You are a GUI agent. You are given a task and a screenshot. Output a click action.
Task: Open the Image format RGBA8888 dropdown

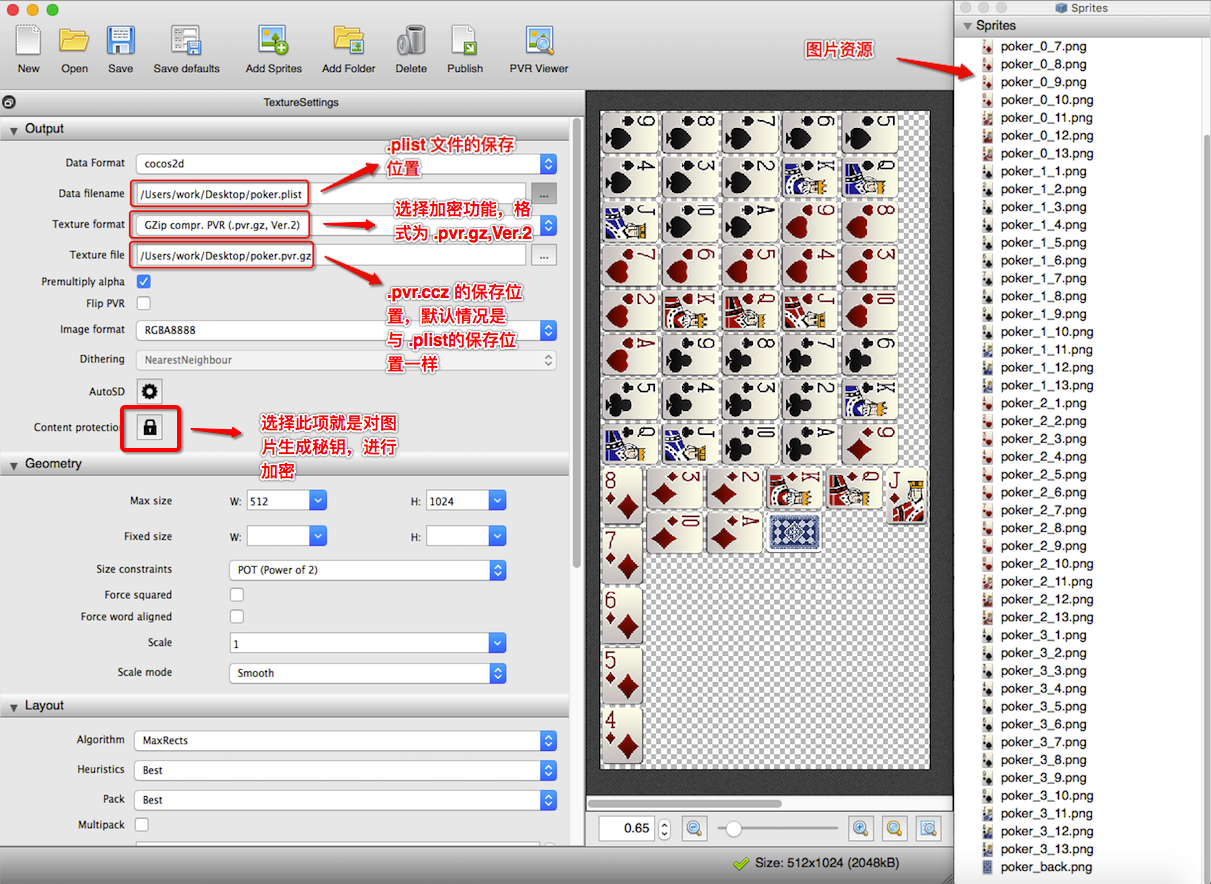coord(346,330)
